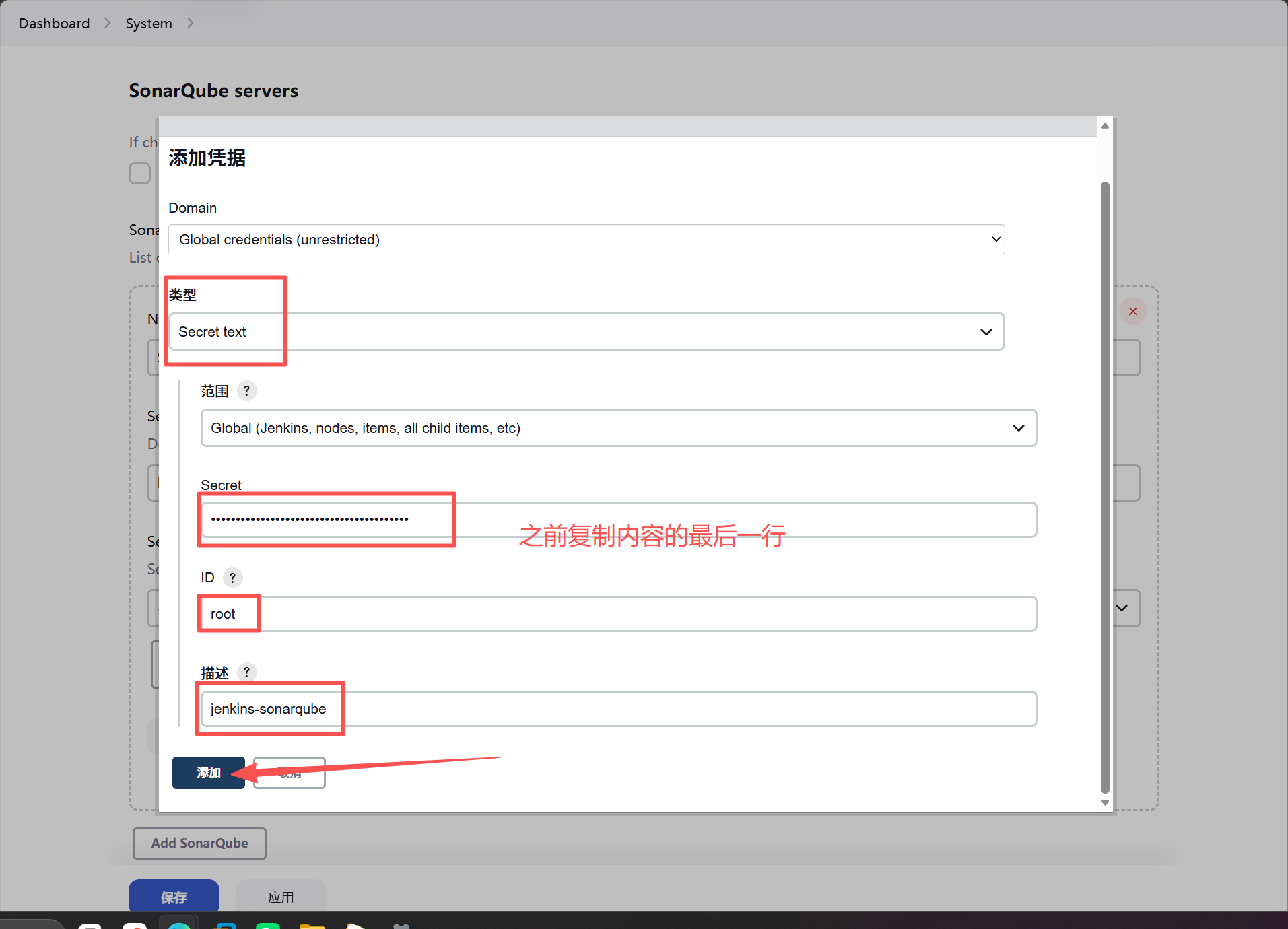Viewport: 1288px width, 929px height.
Task: Toggle the checkbox under SonarQube servers
Action: pos(139,174)
